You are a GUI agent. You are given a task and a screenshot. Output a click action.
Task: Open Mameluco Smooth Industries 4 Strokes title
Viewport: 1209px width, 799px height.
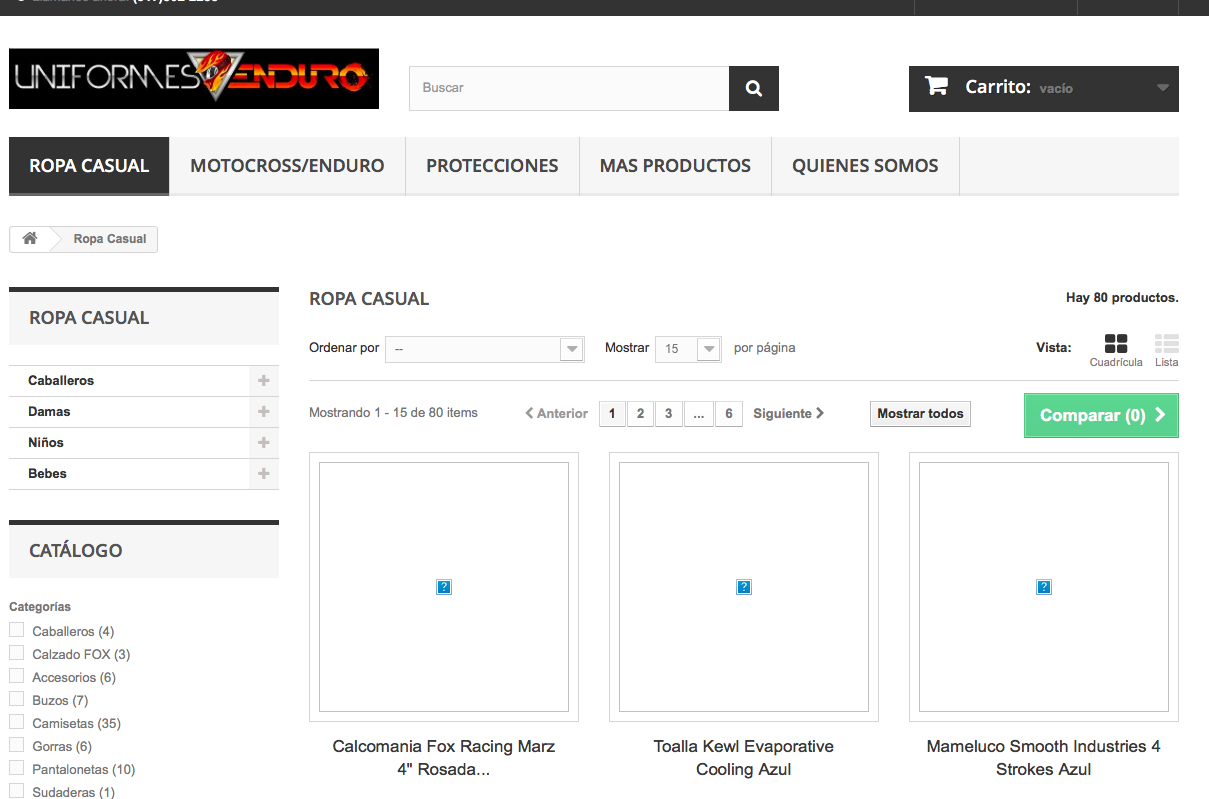point(1044,758)
